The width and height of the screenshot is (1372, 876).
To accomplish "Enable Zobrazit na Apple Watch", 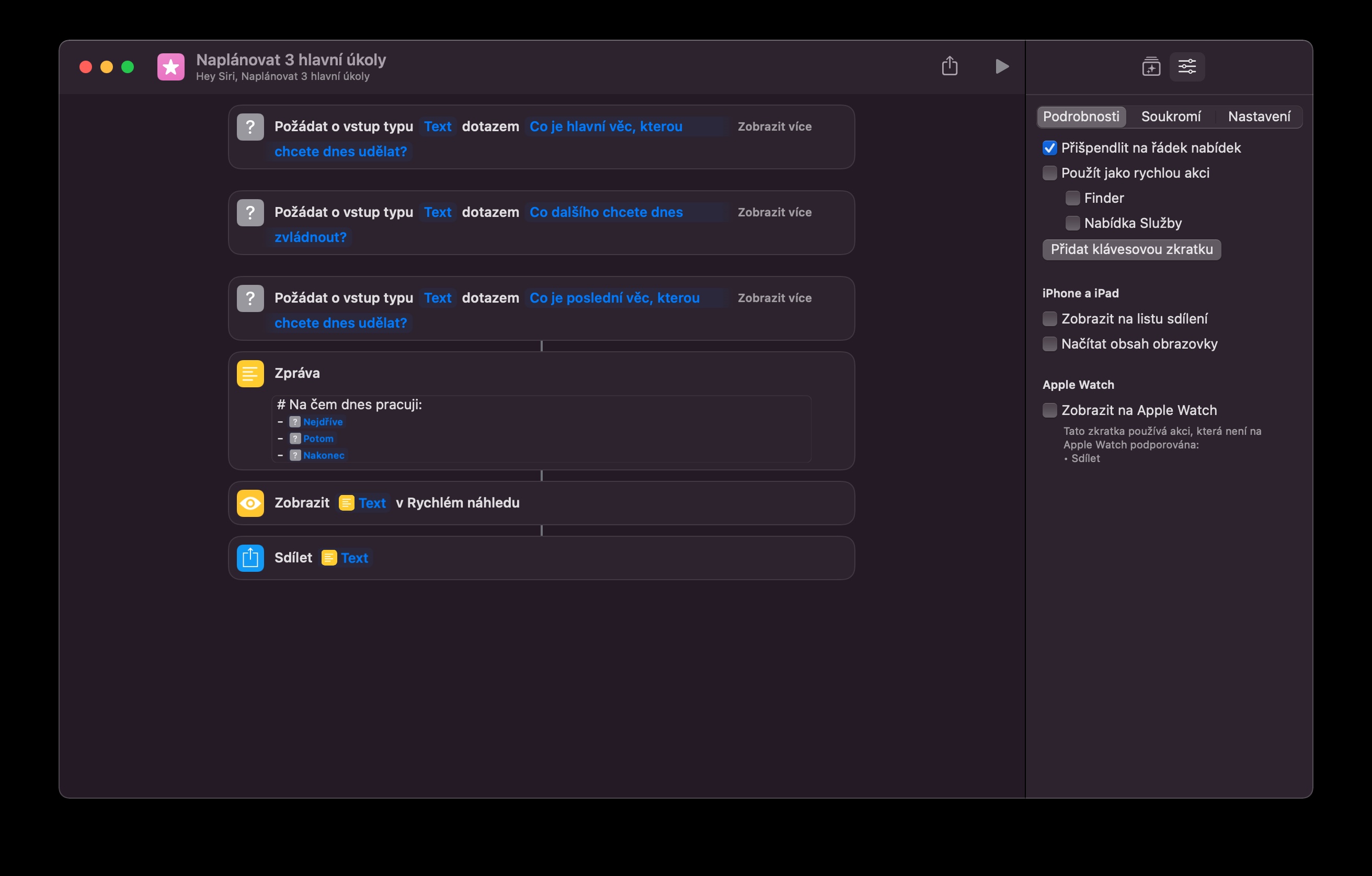I will click(1049, 410).
